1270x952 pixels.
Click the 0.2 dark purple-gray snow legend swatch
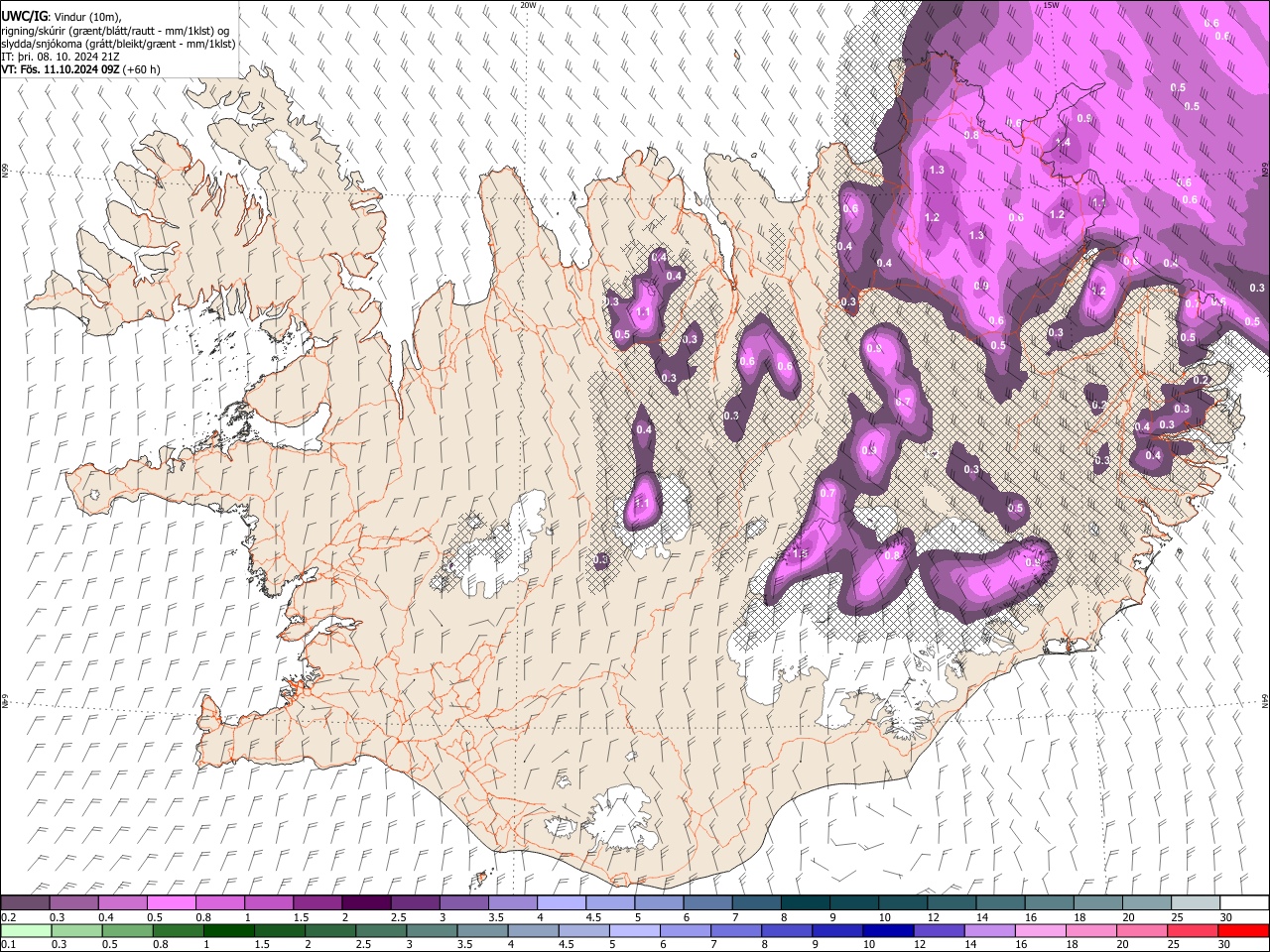click(25, 902)
